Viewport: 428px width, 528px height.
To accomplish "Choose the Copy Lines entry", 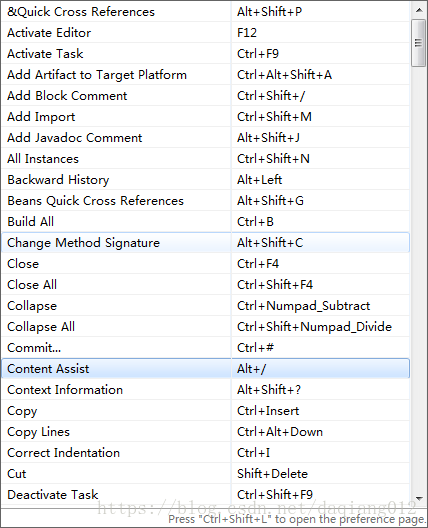I will tap(205, 432).
